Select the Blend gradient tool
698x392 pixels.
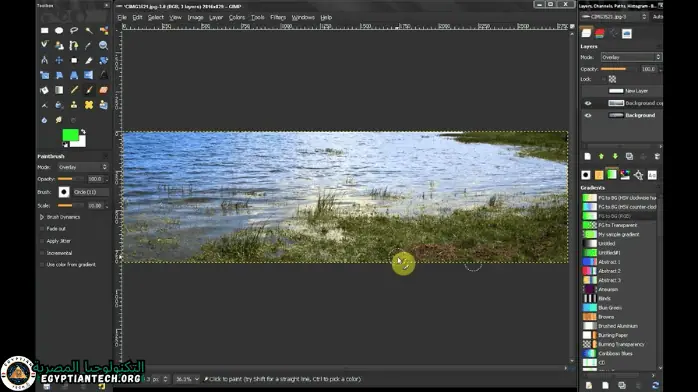(59, 90)
